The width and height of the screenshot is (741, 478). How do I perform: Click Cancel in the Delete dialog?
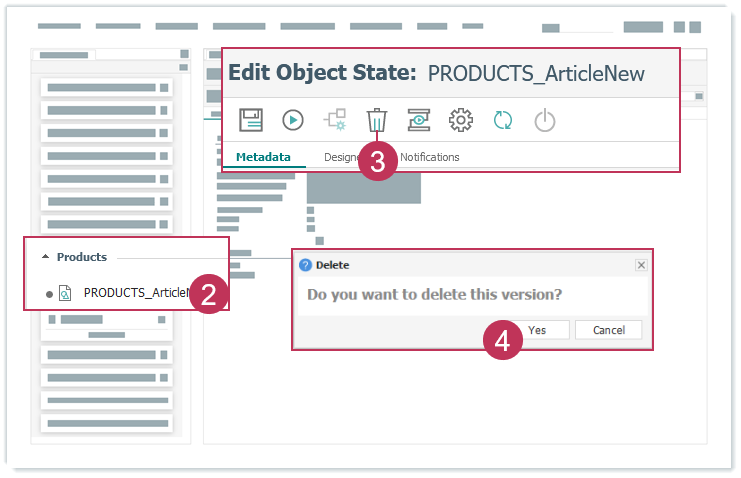(608, 330)
